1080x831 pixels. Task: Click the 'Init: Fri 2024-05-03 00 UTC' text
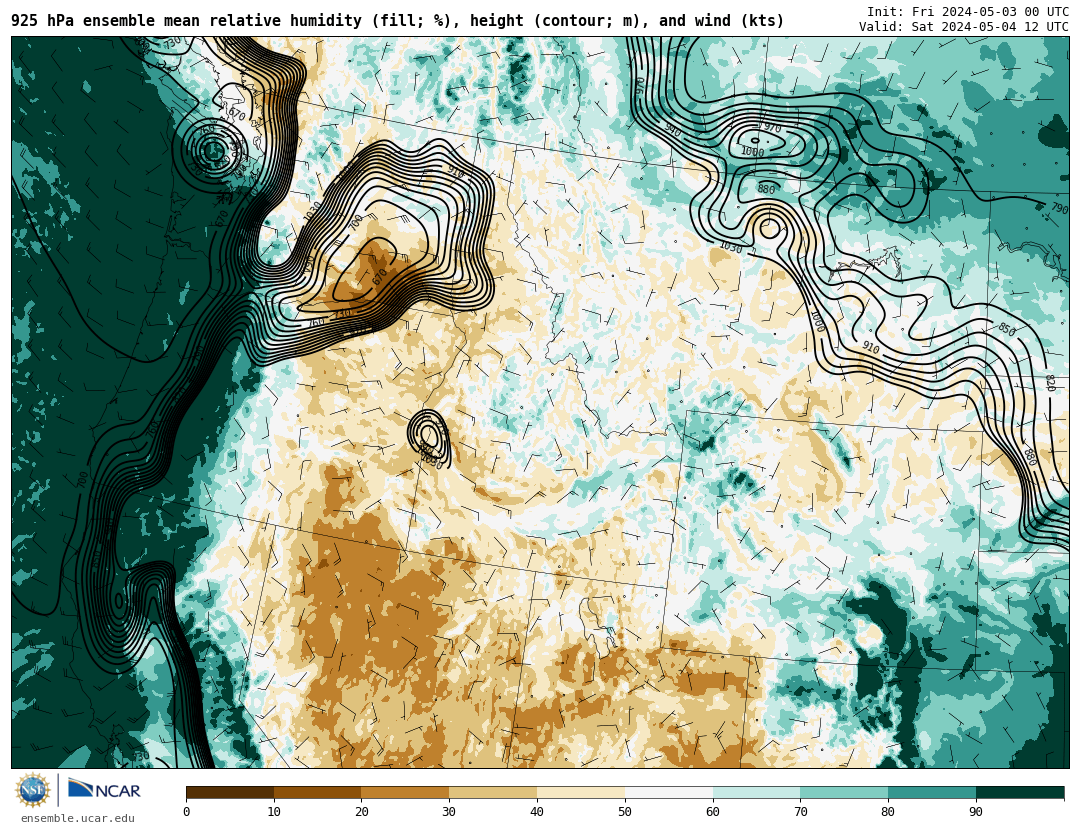click(x=968, y=12)
